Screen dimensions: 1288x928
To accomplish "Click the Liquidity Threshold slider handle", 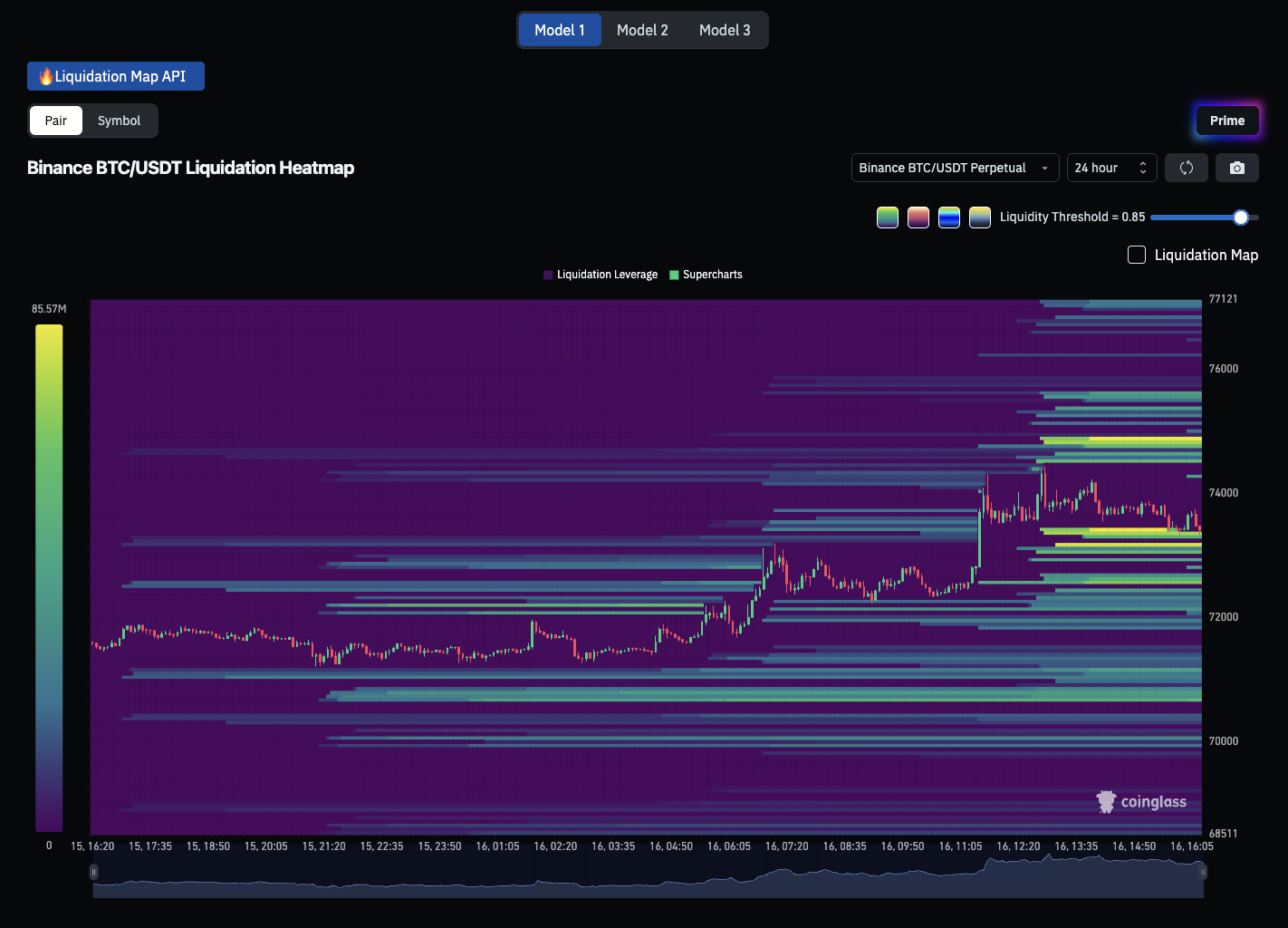I will (1241, 217).
